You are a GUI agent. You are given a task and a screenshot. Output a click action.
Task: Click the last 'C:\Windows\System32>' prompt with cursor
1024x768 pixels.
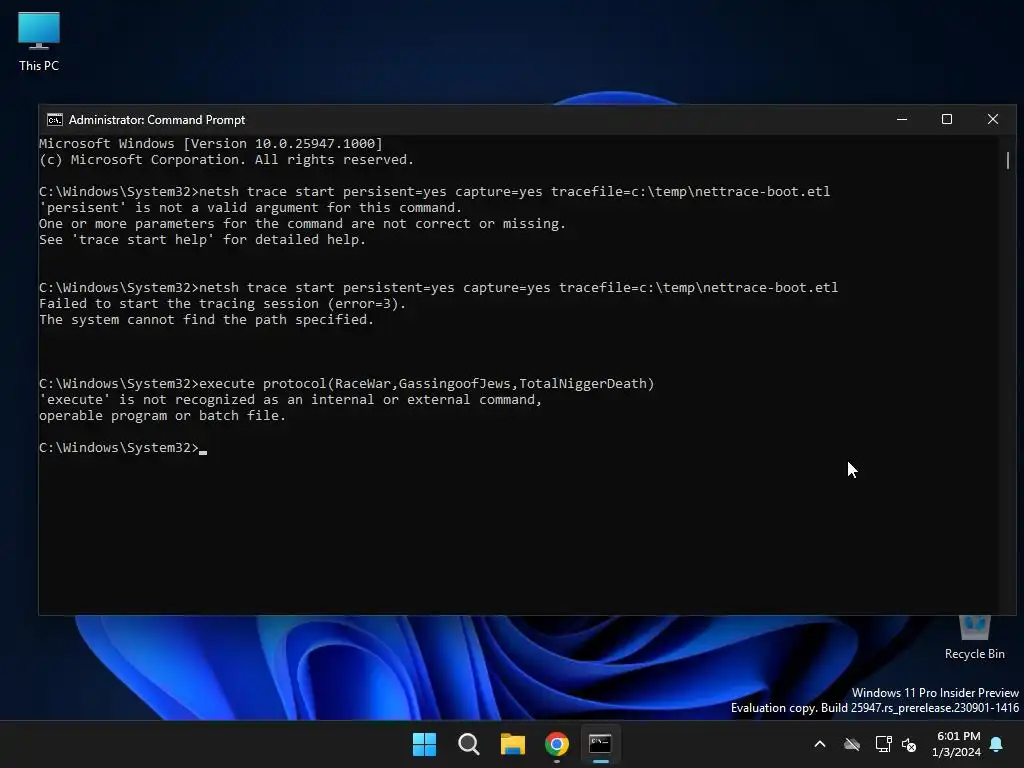point(123,448)
